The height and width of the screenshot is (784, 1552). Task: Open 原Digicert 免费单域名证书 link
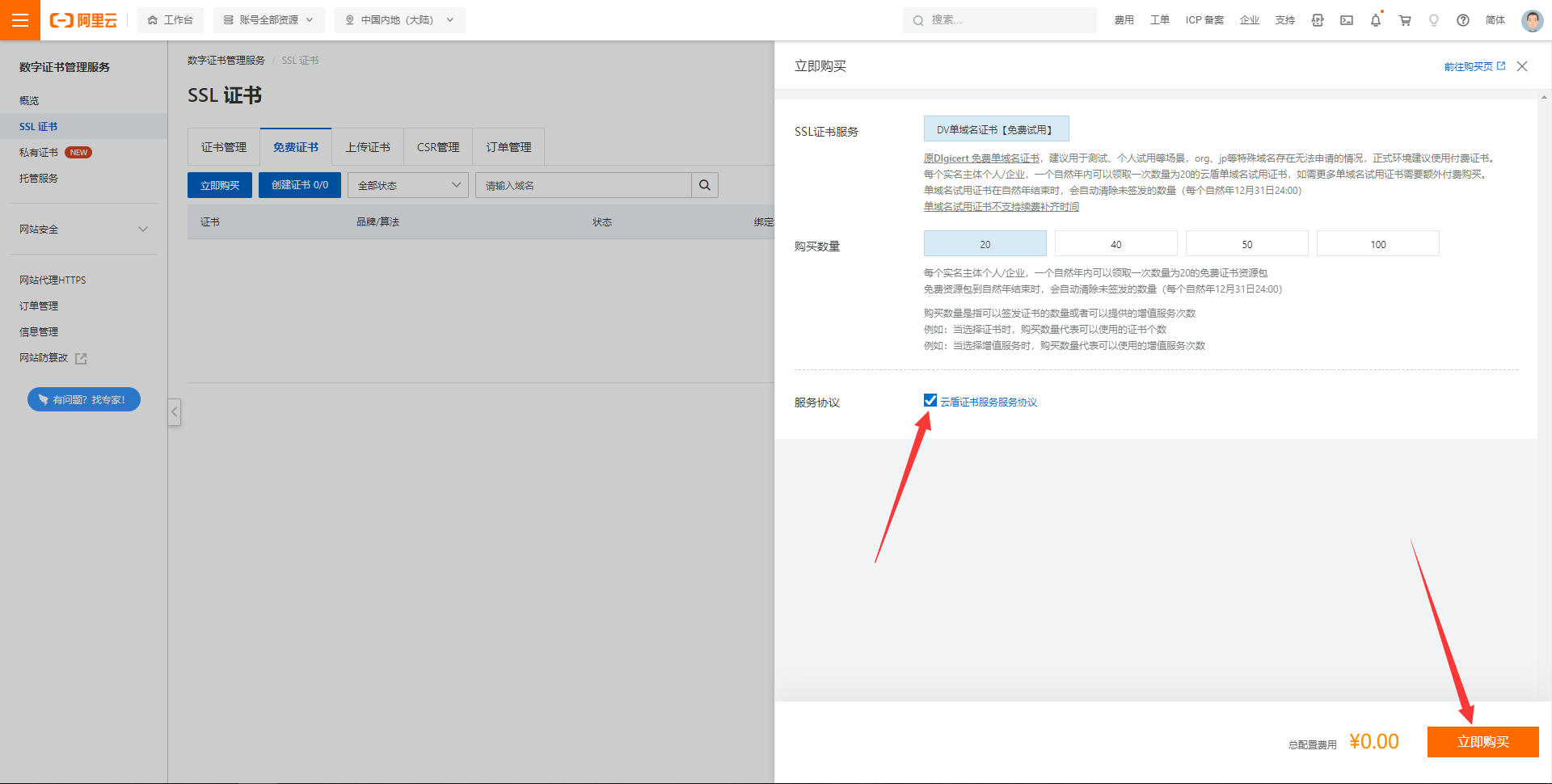pyautogui.click(x=981, y=158)
